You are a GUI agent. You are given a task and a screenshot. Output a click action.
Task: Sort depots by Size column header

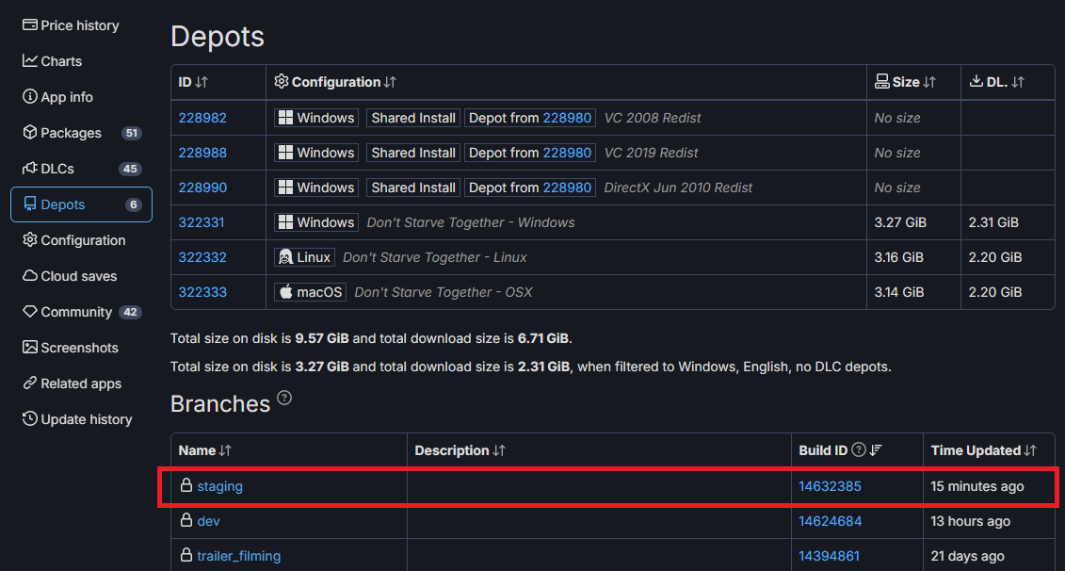click(905, 82)
